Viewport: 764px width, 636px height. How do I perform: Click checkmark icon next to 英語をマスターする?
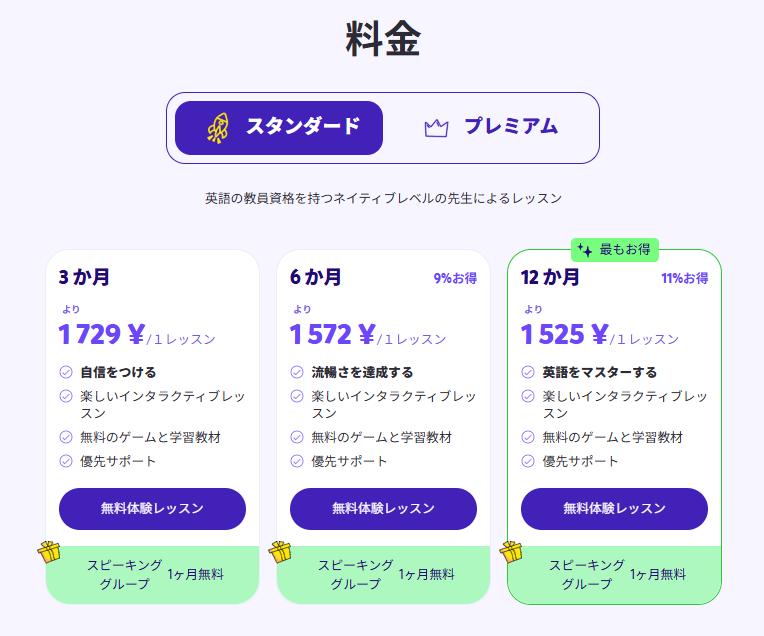(528, 372)
